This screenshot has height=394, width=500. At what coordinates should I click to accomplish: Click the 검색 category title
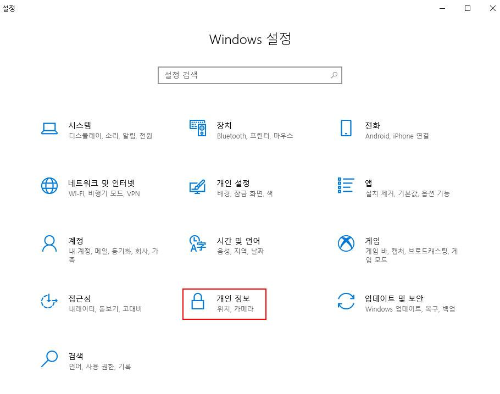click(76, 356)
